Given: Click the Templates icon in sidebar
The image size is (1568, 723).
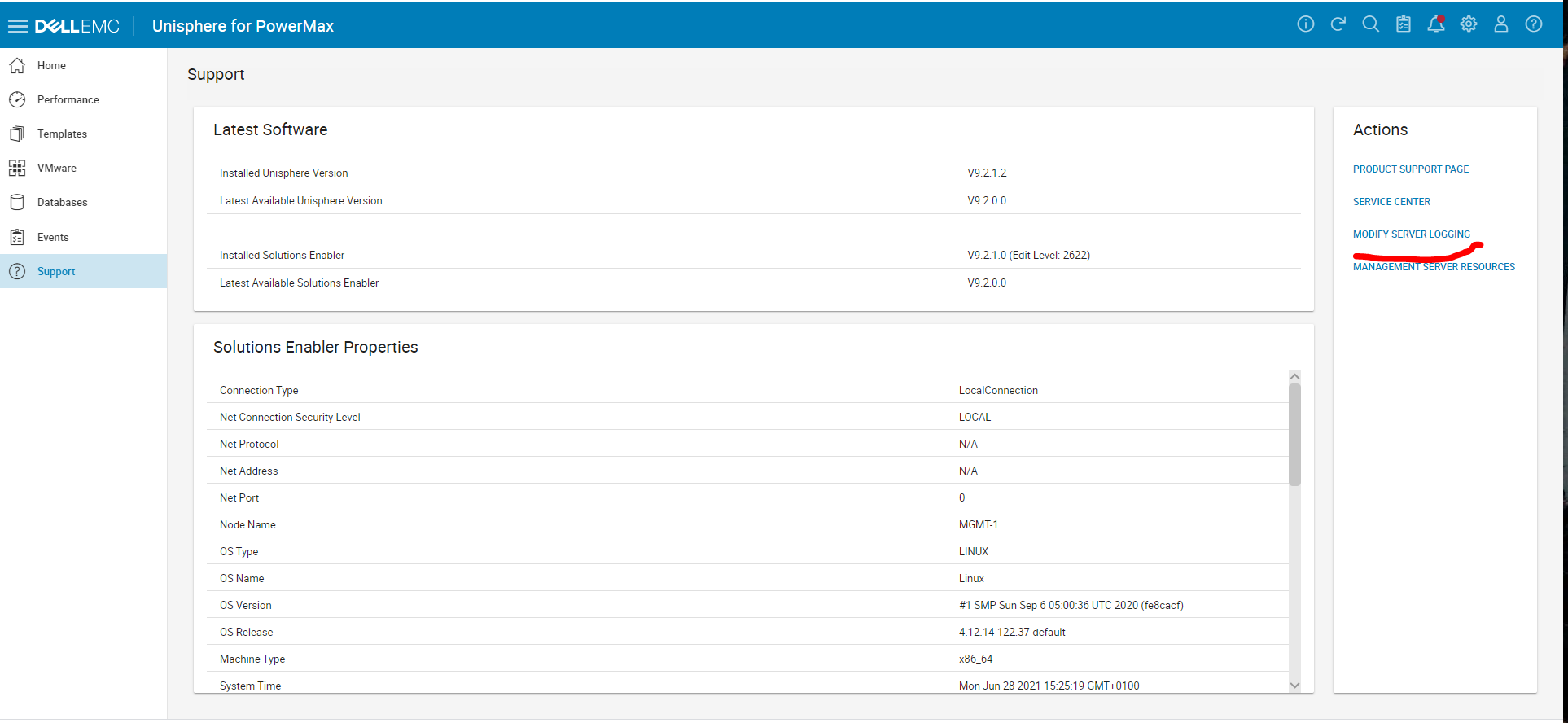Looking at the screenshot, I should pyautogui.click(x=17, y=134).
